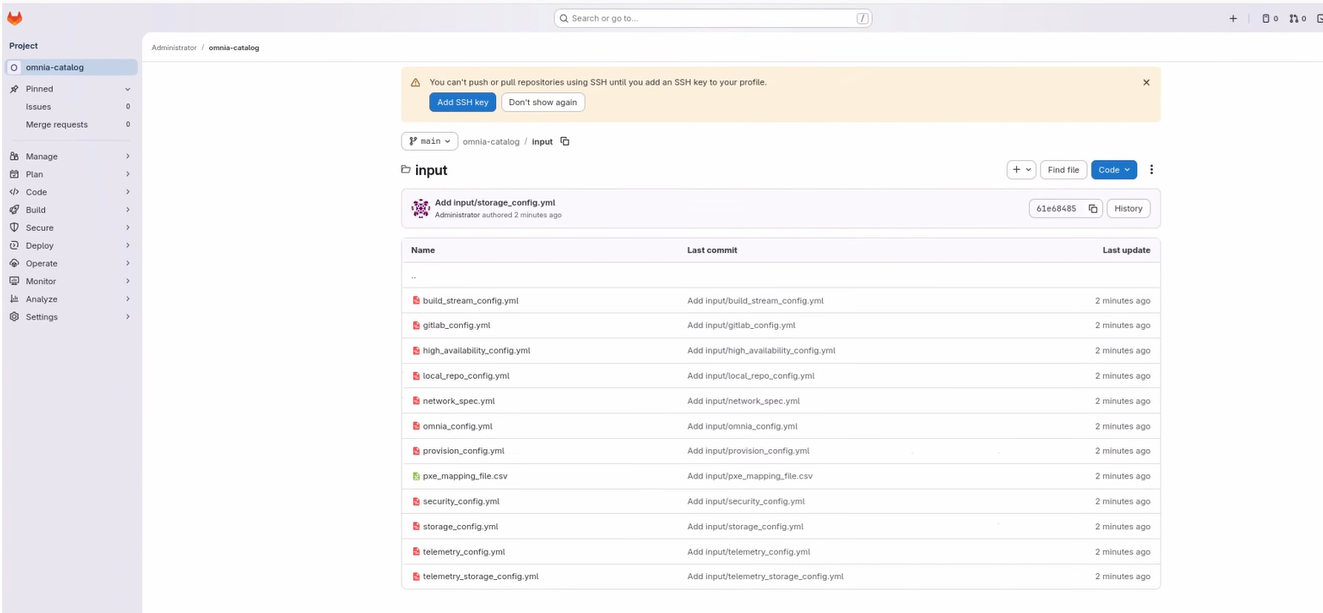The width and height of the screenshot is (1323, 613).
Task: Open commit Add input/telemetry_config.yml
Action: click(x=749, y=551)
